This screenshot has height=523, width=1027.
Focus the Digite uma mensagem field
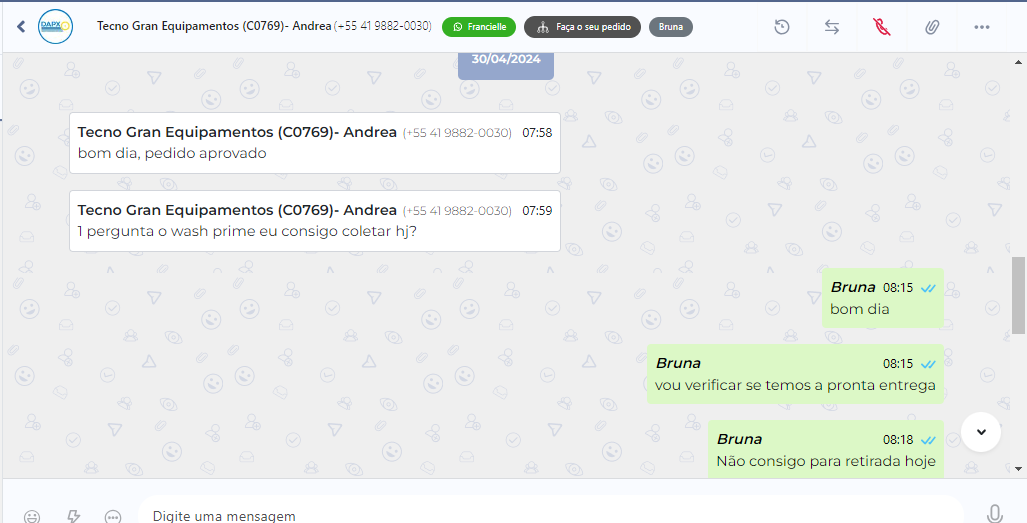[550, 514]
